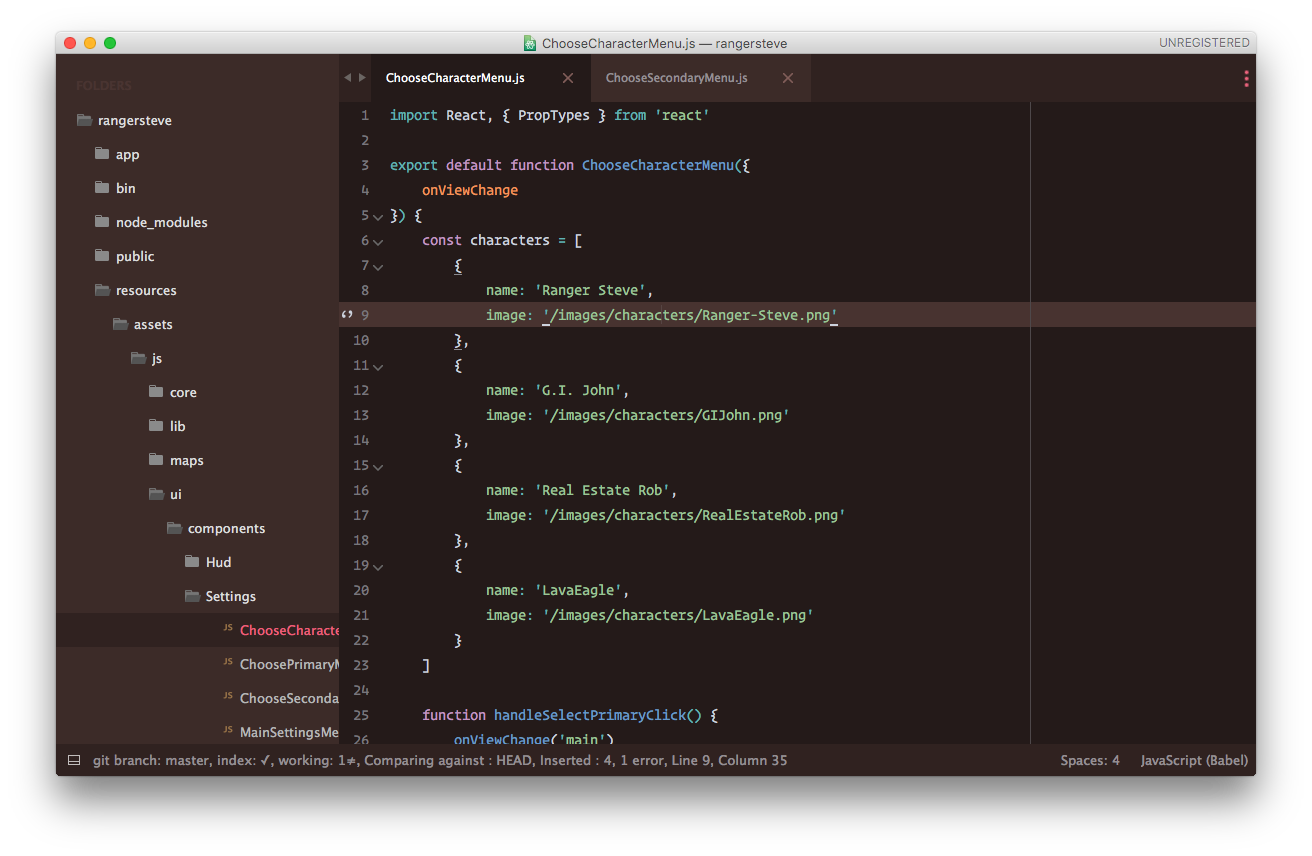Fold the characters array at line 6
Image resolution: width=1312 pixels, height=856 pixels.
pos(378,241)
